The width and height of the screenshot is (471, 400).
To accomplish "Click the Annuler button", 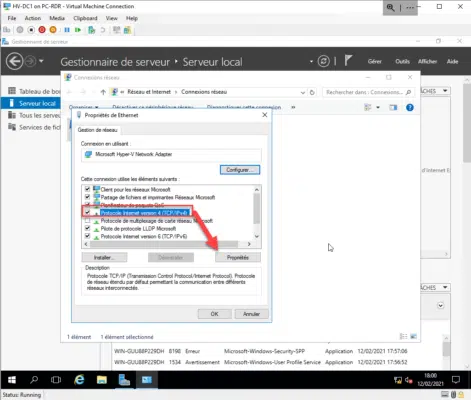I will pos(251,314).
